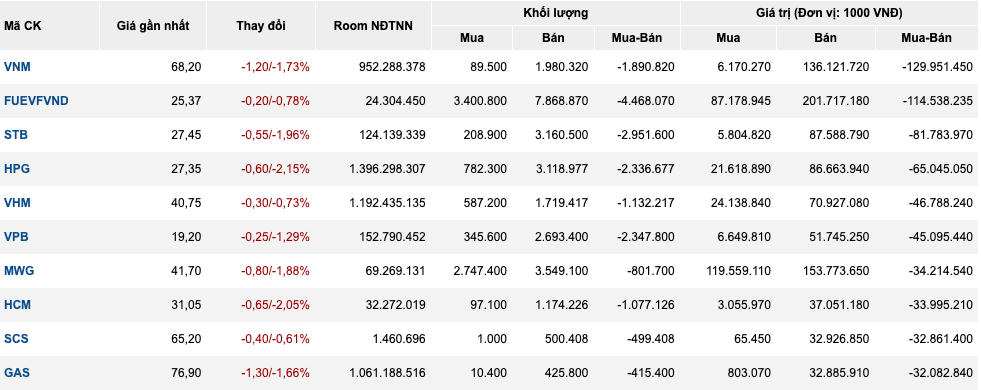The width and height of the screenshot is (981, 390).
Task: Open the SCS stock ticker link
Action: (16, 339)
